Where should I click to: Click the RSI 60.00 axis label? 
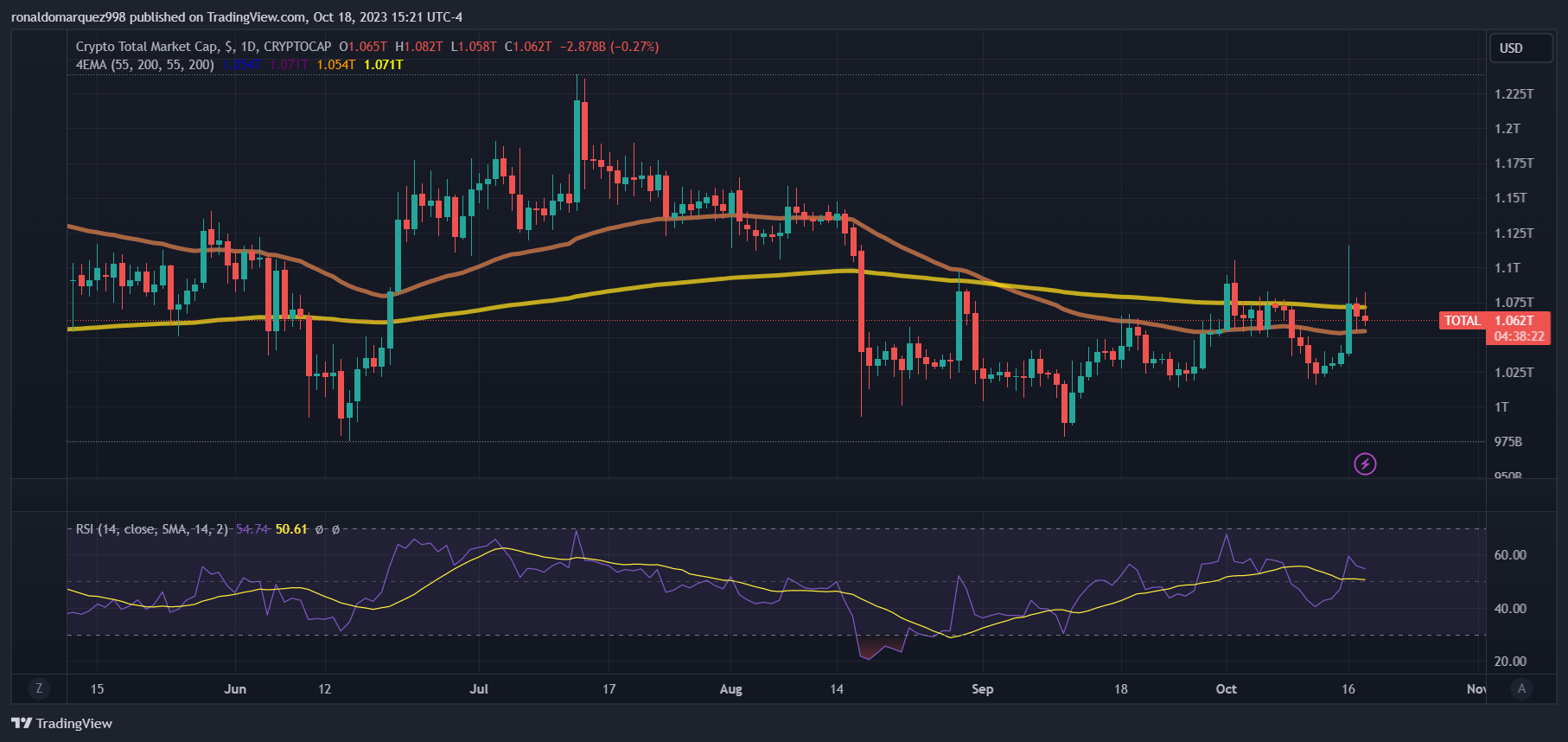pyautogui.click(x=1510, y=555)
